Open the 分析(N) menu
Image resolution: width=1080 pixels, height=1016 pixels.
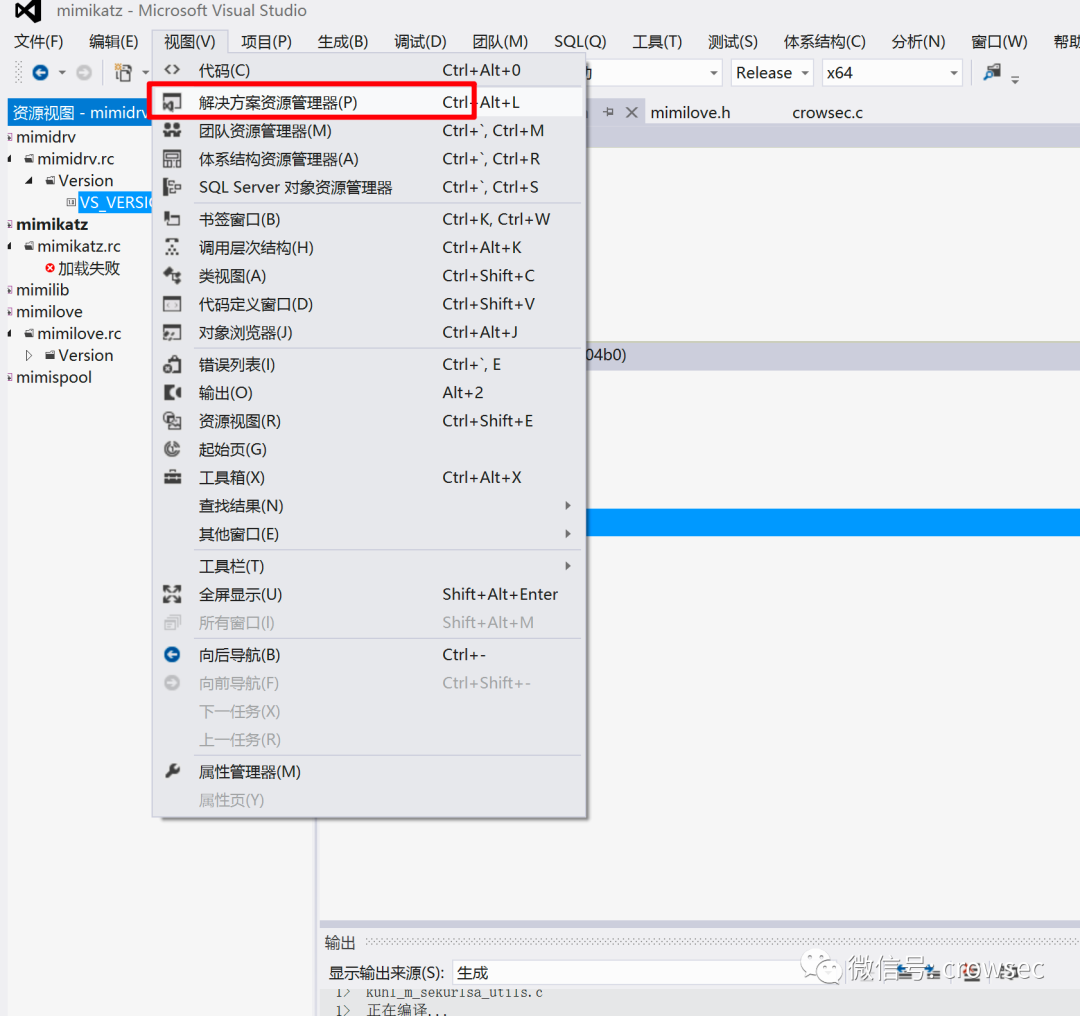(x=918, y=41)
